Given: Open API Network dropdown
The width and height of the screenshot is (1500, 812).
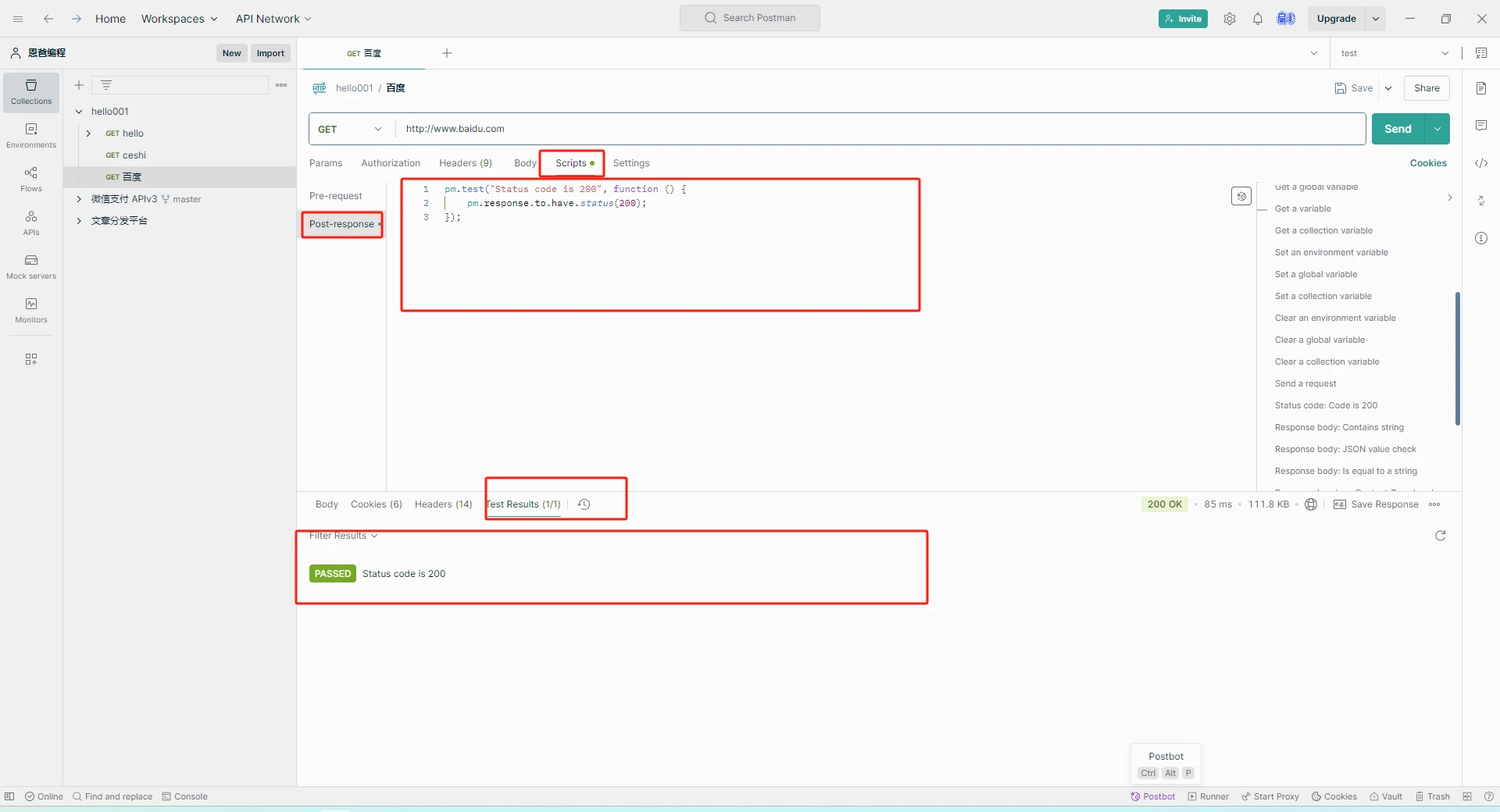Looking at the screenshot, I should (x=273, y=19).
